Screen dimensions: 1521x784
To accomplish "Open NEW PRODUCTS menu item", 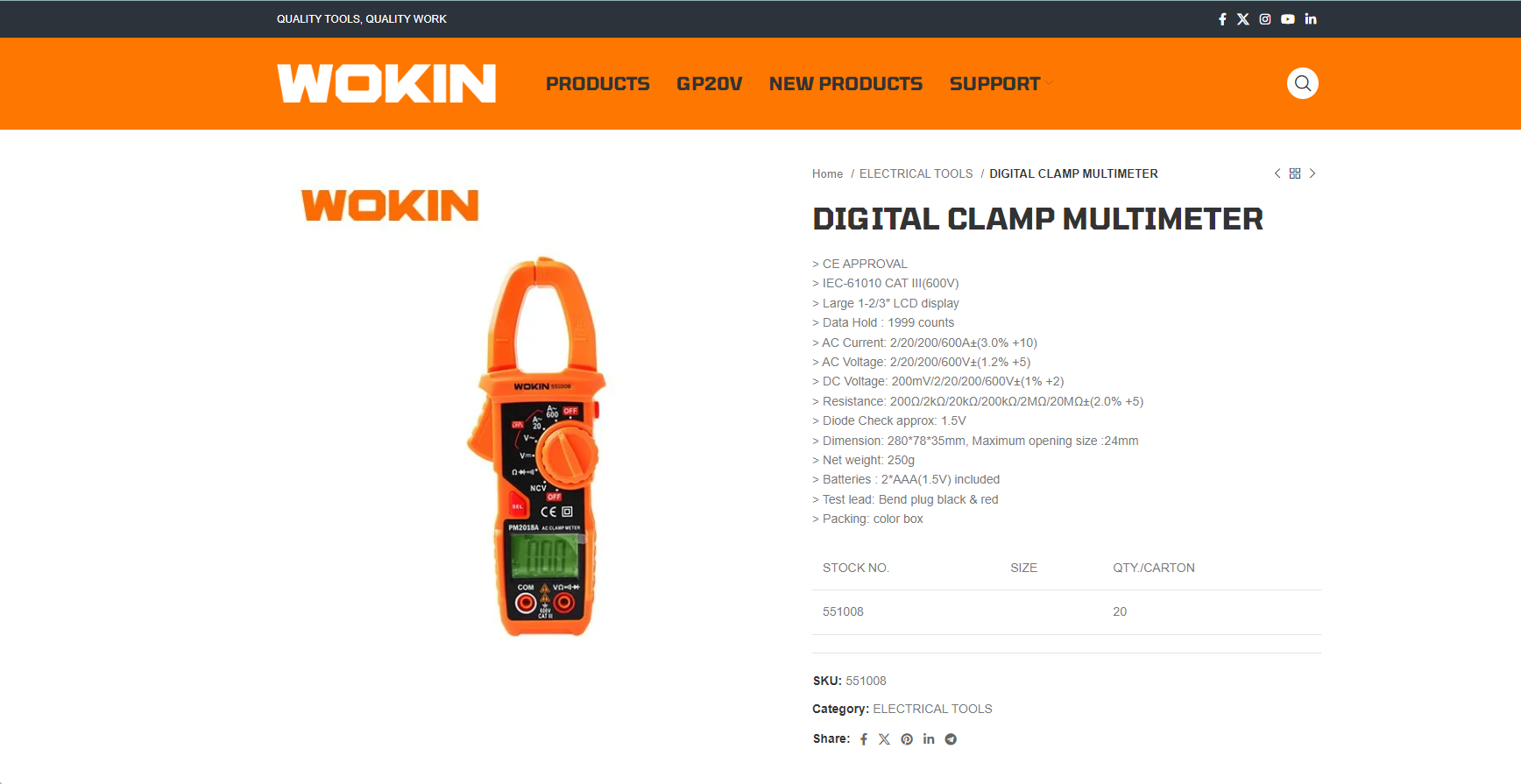I will coord(845,84).
